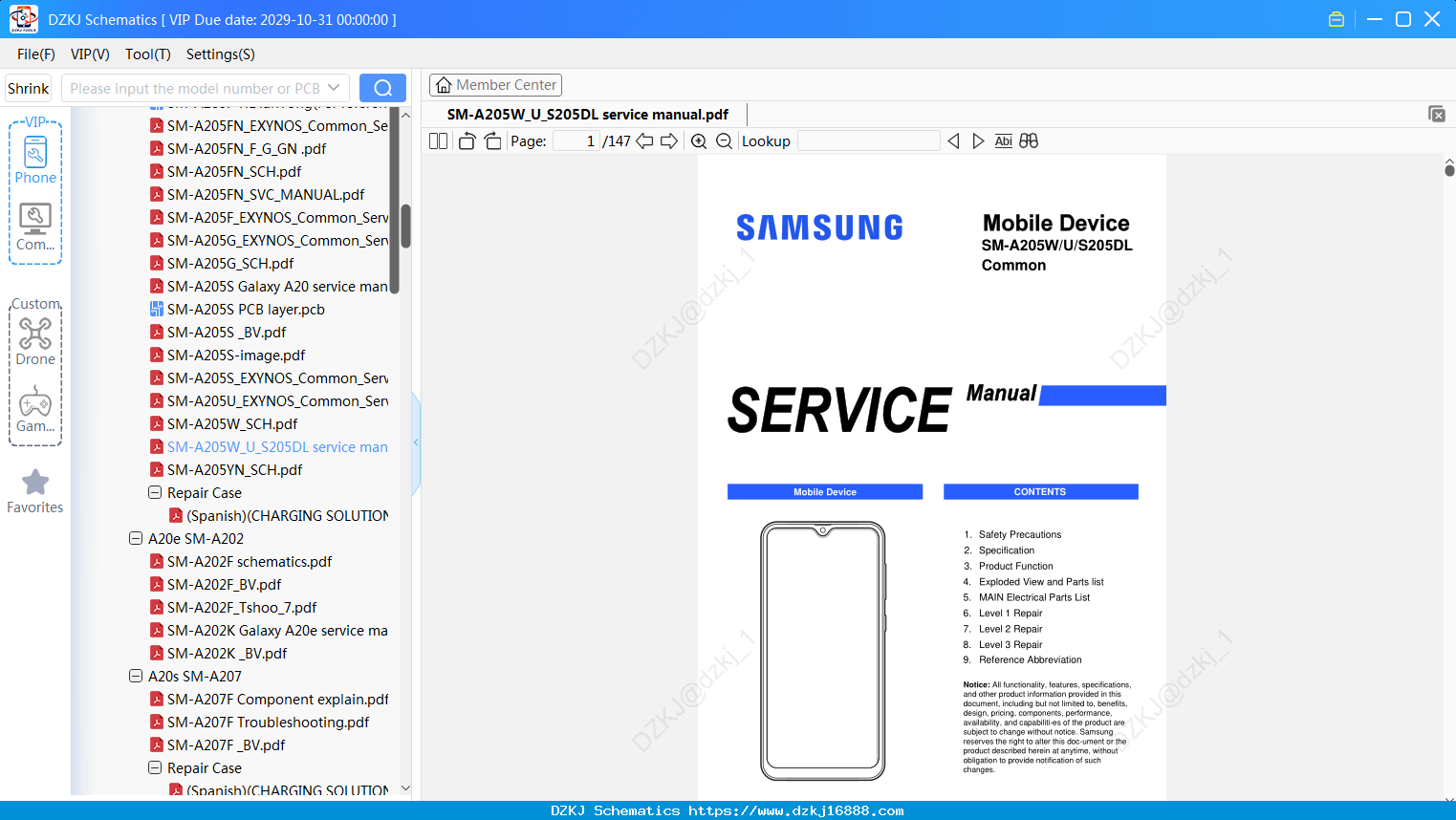Click the Page number input box
The height and width of the screenshot is (820, 1456).
point(576,141)
